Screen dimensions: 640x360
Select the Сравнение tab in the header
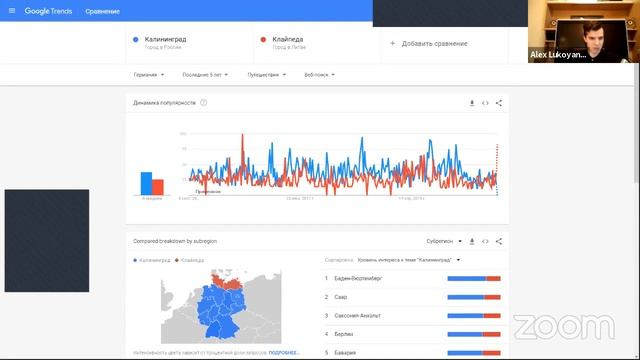pyautogui.click(x=102, y=11)
